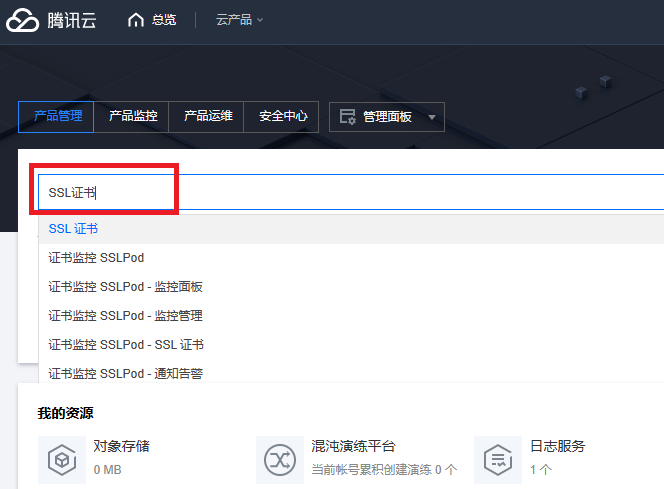Select the 产品管理 tab

tap(58, 116)
